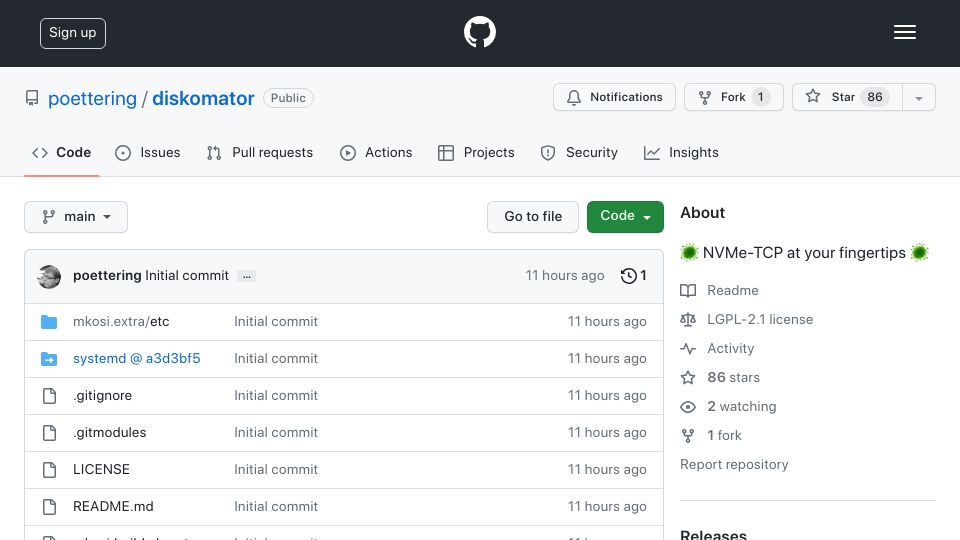Screen dimensions: 960x540
Task: Open the main branch selector dropdown
Action: point(76,217)
